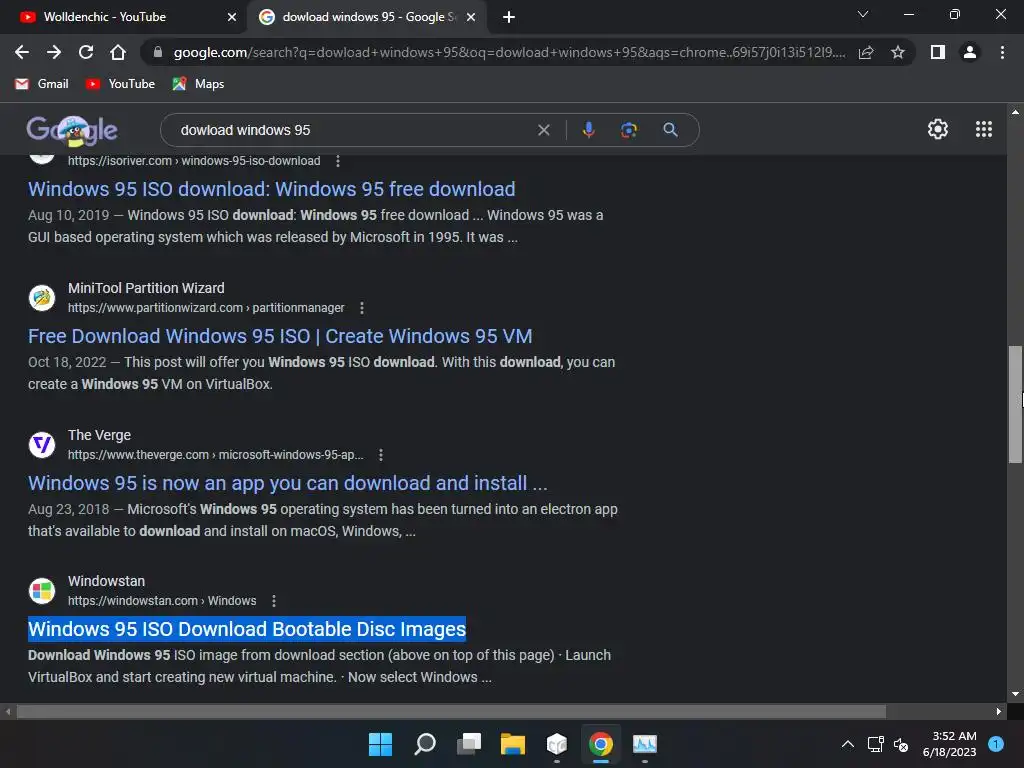Screen dimensions: 1024x768
Task: Click the Windowstan site name
Action: pos(106,581)
